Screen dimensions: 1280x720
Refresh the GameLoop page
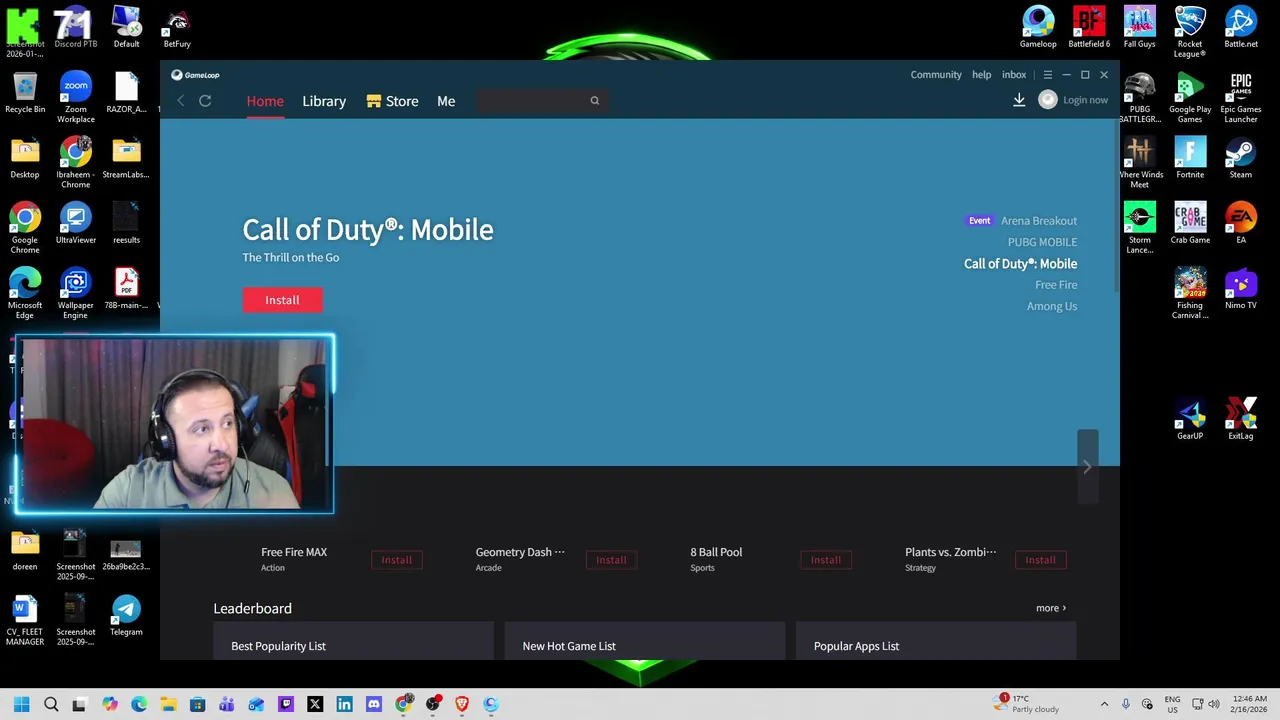205,101
